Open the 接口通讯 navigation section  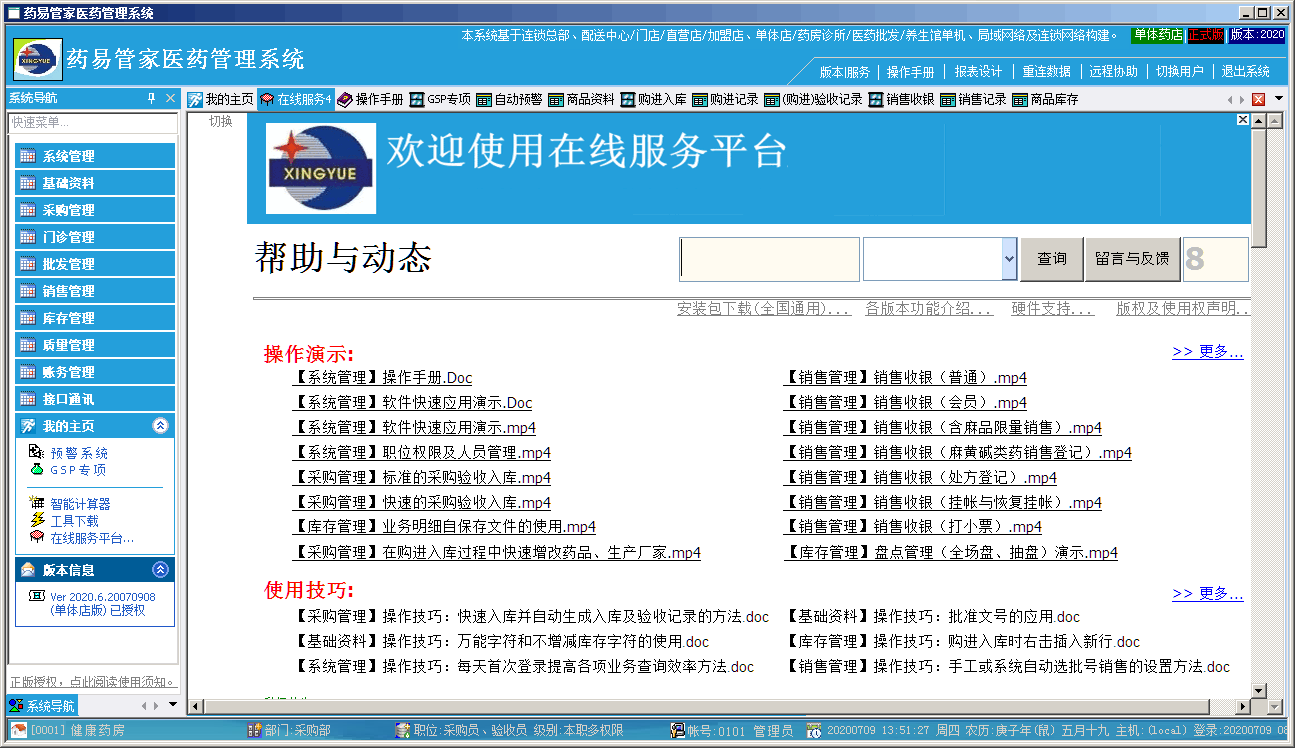[95, 399]
